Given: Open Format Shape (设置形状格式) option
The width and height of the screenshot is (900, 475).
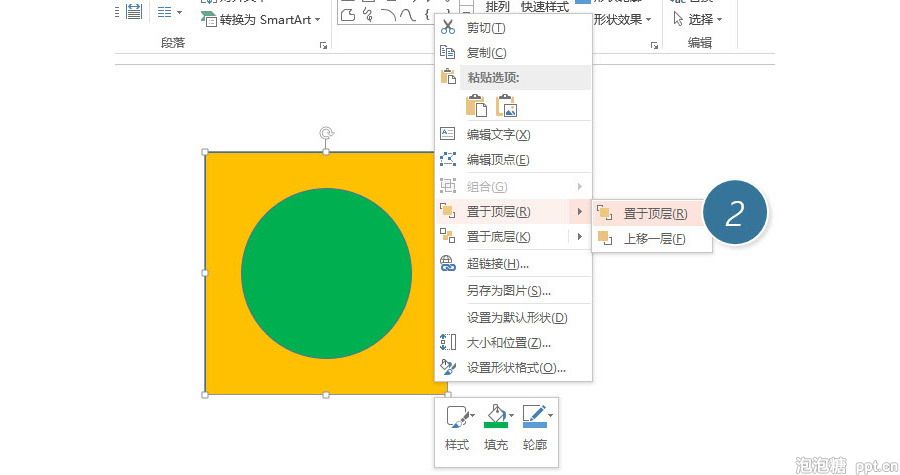Looking at the screenshot, I should tap(514, 368).
